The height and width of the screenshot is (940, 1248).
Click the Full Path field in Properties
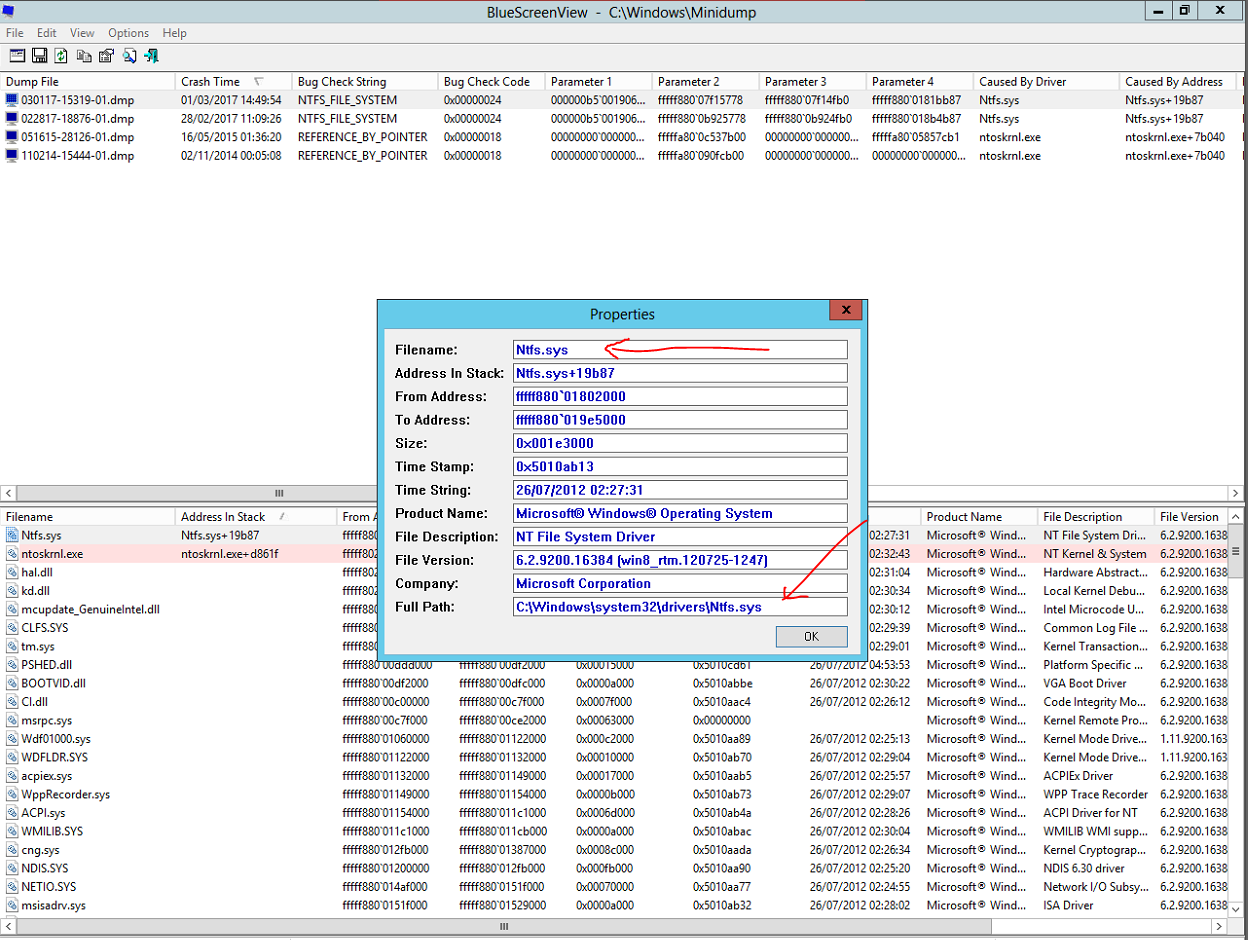pyautogui.click(x=680, y=607)
